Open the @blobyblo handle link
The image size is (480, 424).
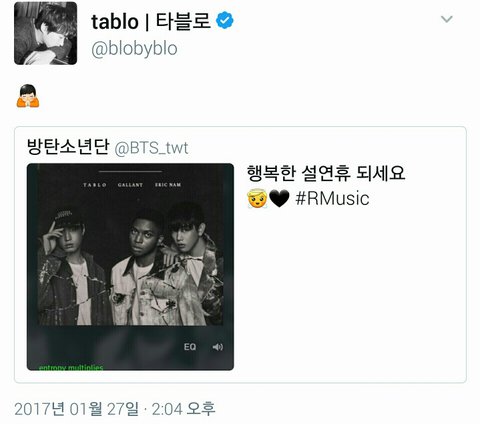click(134, 49)
